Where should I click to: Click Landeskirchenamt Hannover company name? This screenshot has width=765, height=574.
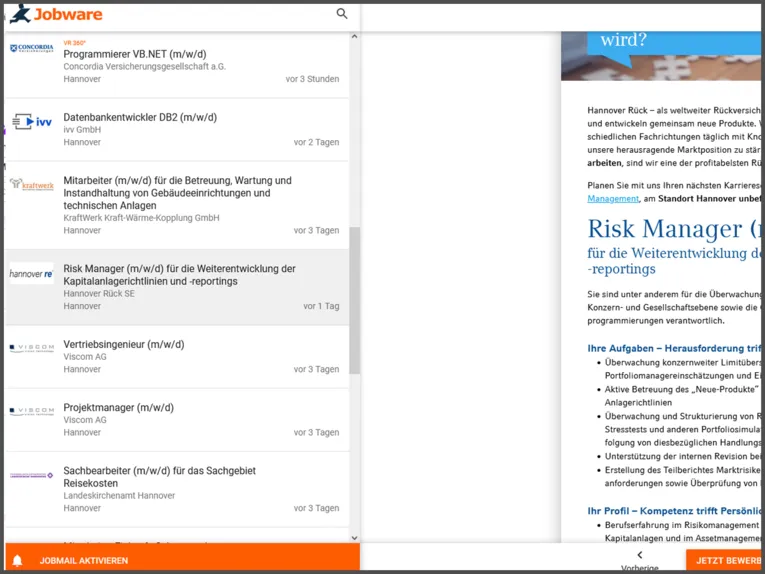[119, 495]
